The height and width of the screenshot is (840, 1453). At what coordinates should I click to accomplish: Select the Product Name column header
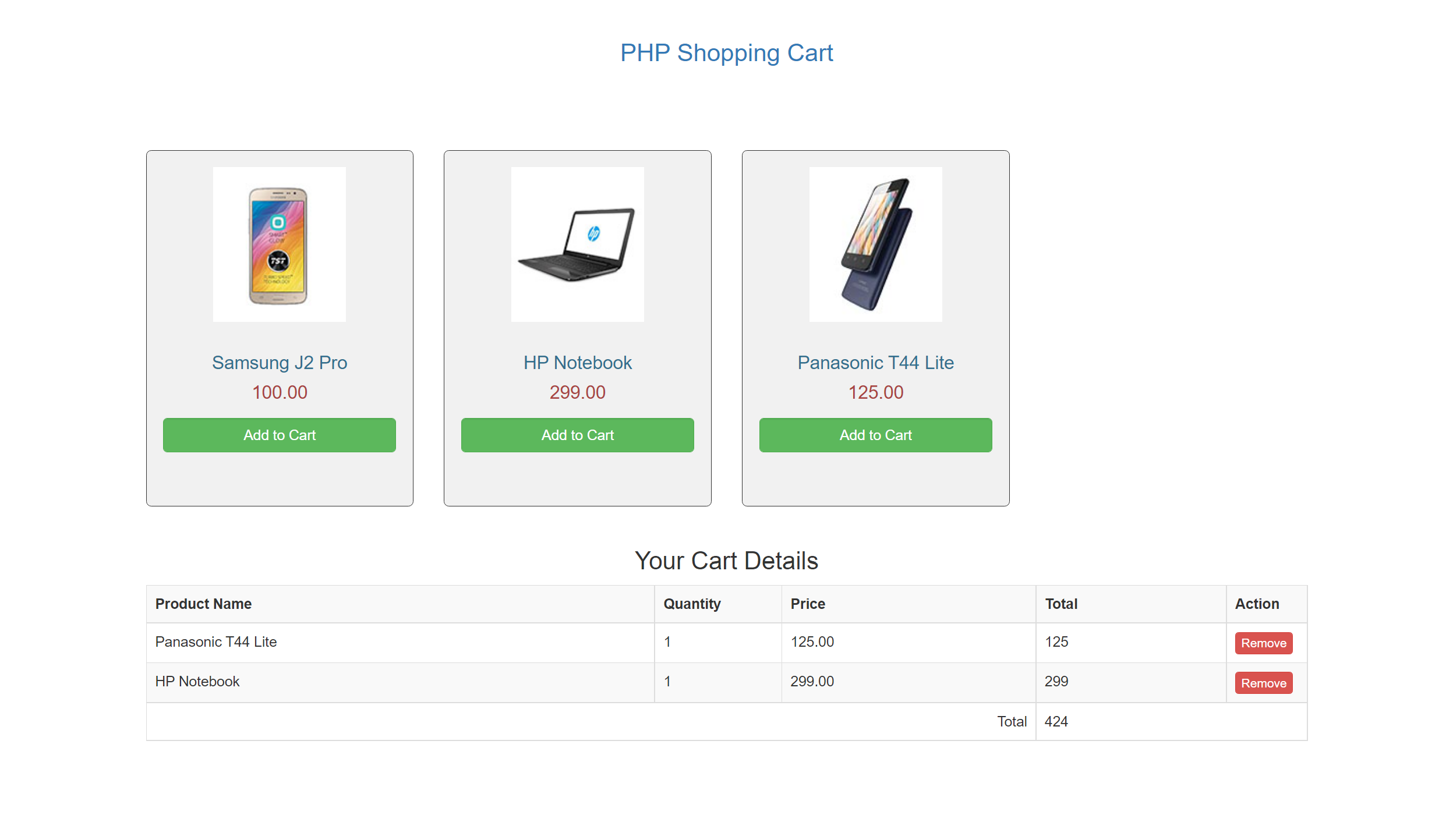click(203, 604)
